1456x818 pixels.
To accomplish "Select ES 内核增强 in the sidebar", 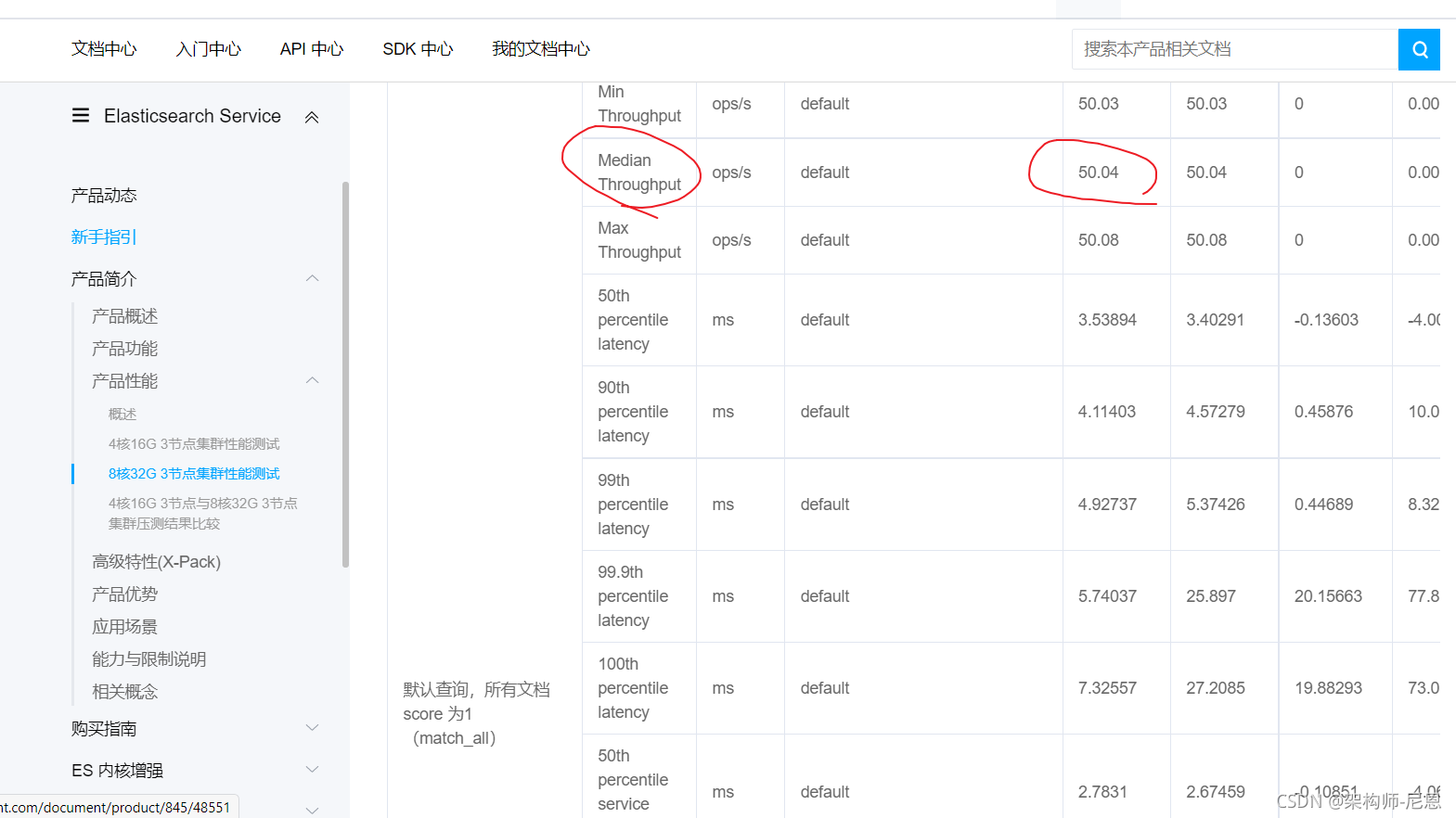I will click(117, 771).
